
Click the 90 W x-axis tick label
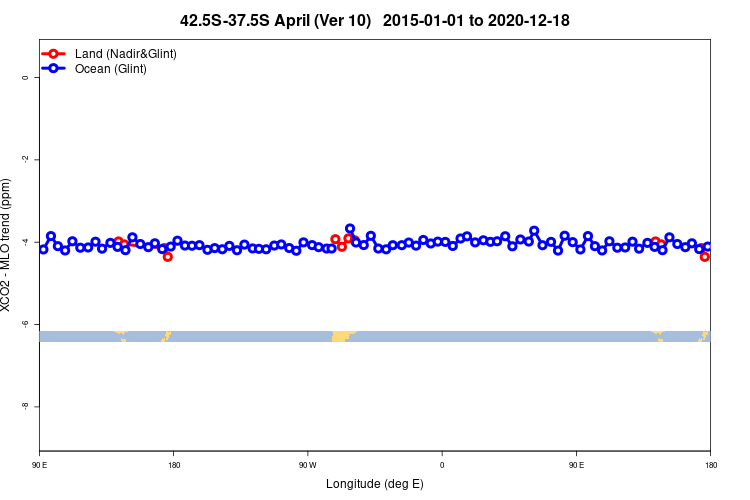coord(308,465)
